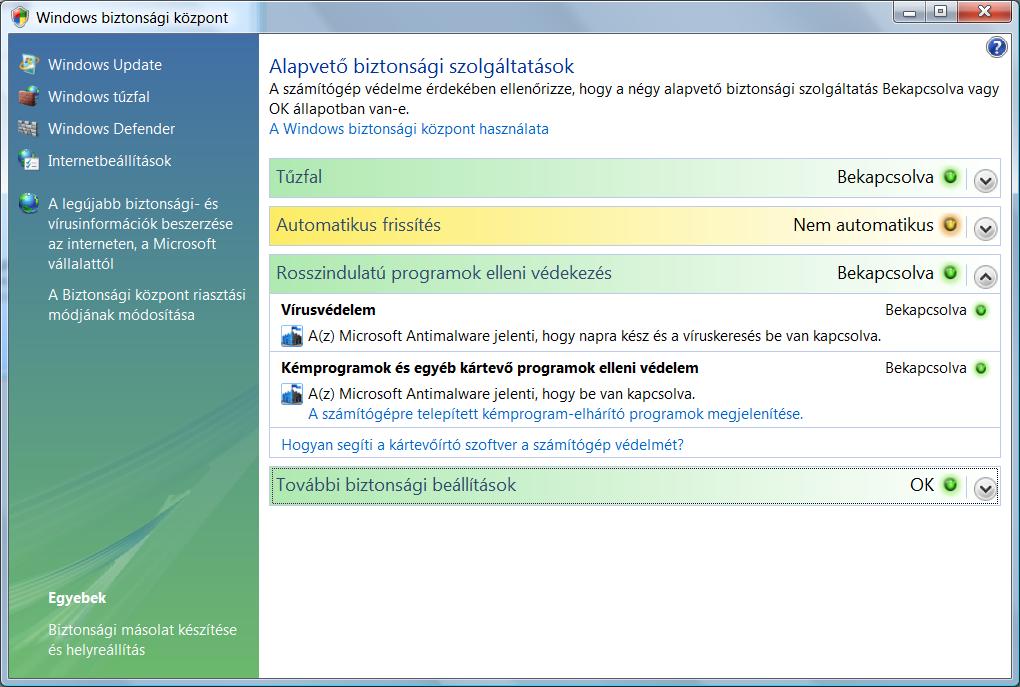Click the Windows Update shield icon
This screenshot has height=687, width=1020.
click(x=28, y=65)
